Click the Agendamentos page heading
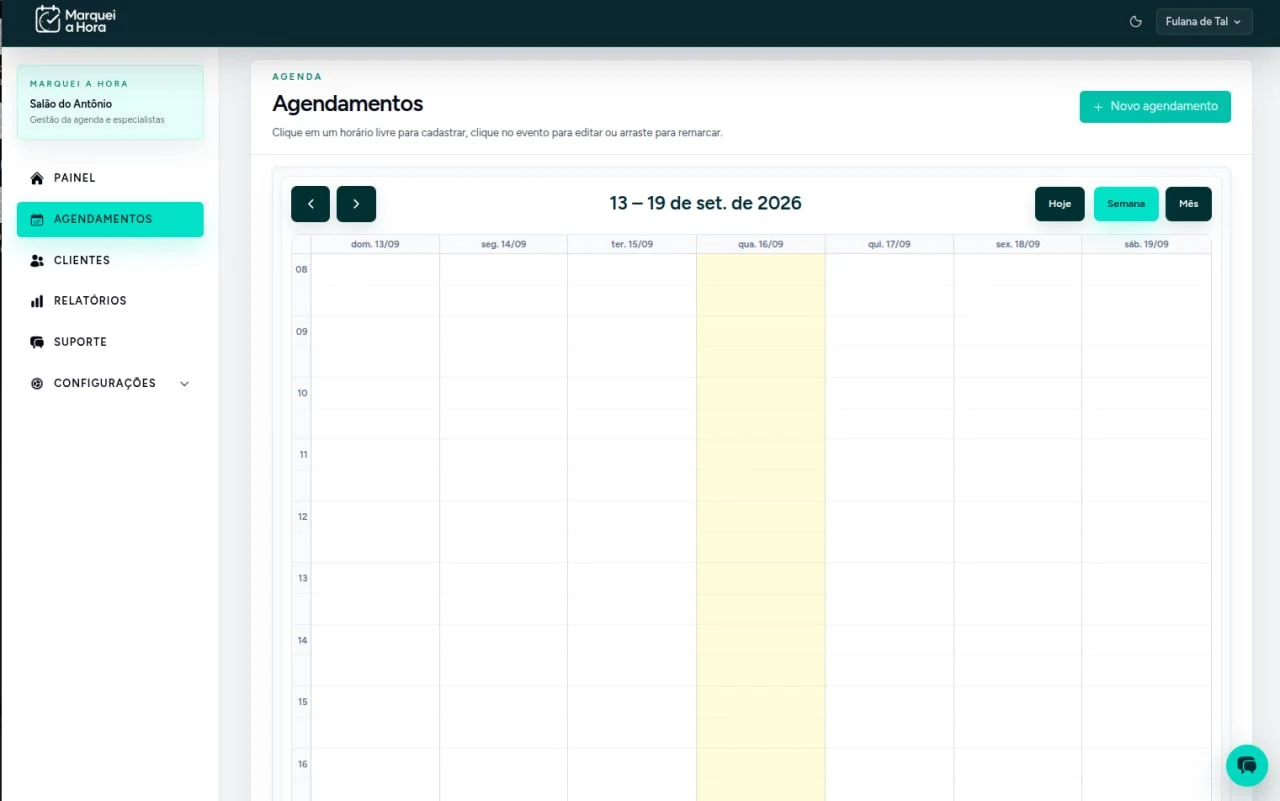Viewport: 1280px width, 801px height. tap(347, 104)
